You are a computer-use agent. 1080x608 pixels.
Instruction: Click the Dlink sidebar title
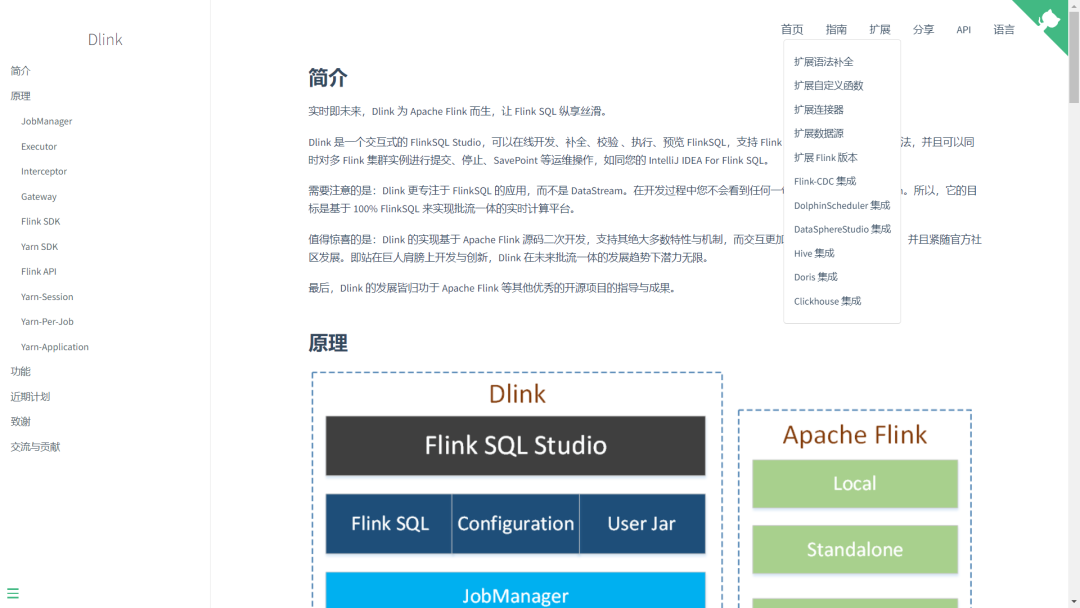pyautogui.click(x=105, y=39)
